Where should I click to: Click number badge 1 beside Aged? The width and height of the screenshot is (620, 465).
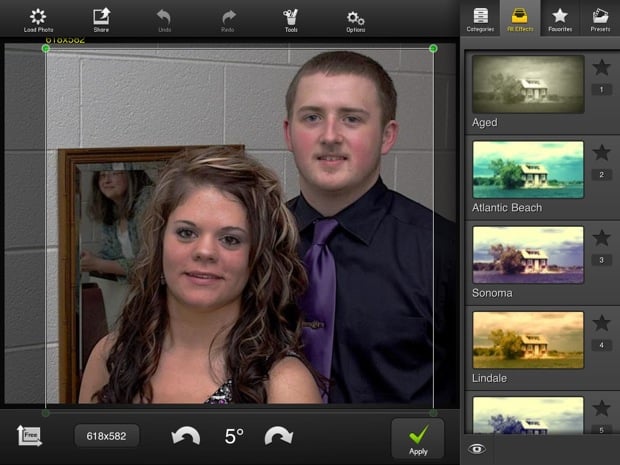tap(601, 90)
